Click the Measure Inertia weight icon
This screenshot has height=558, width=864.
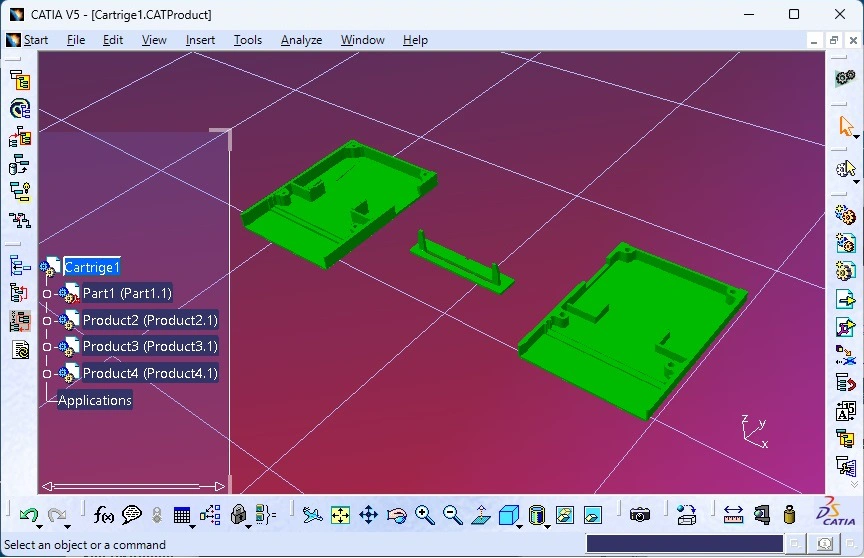(x=789, y=515)
